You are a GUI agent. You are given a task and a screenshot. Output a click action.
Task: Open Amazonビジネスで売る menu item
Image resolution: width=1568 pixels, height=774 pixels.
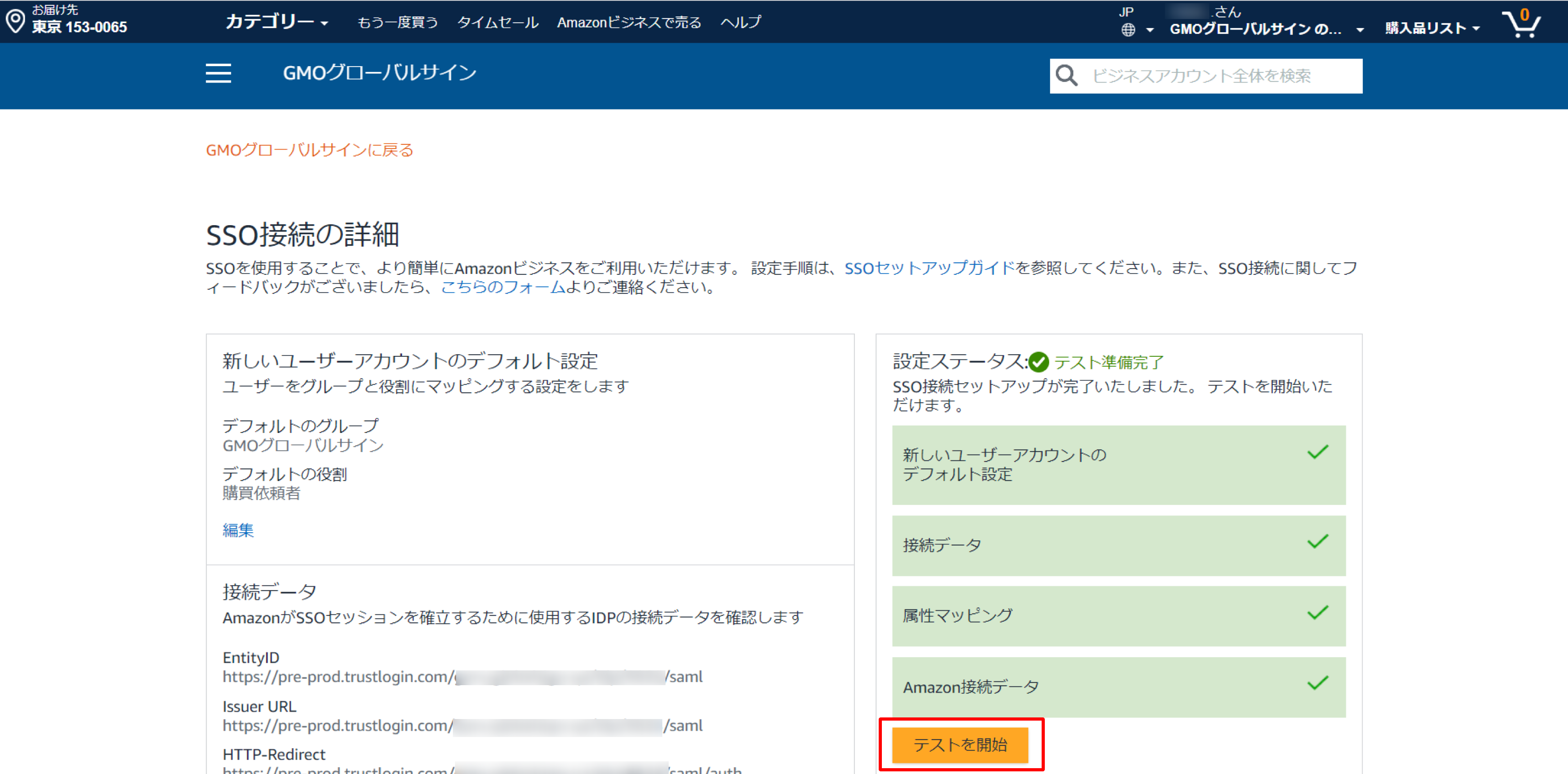coord(629,23)
